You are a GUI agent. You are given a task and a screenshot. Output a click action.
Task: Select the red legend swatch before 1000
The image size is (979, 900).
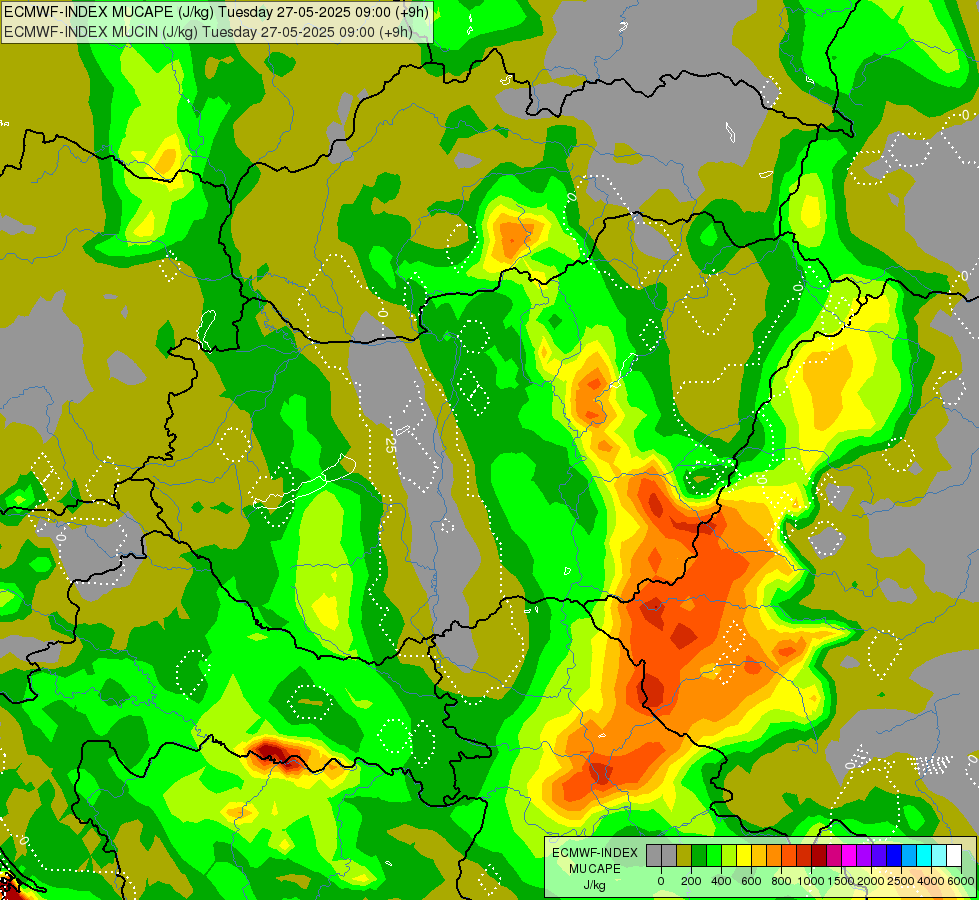pyautogui.click(x=804, y=855)
